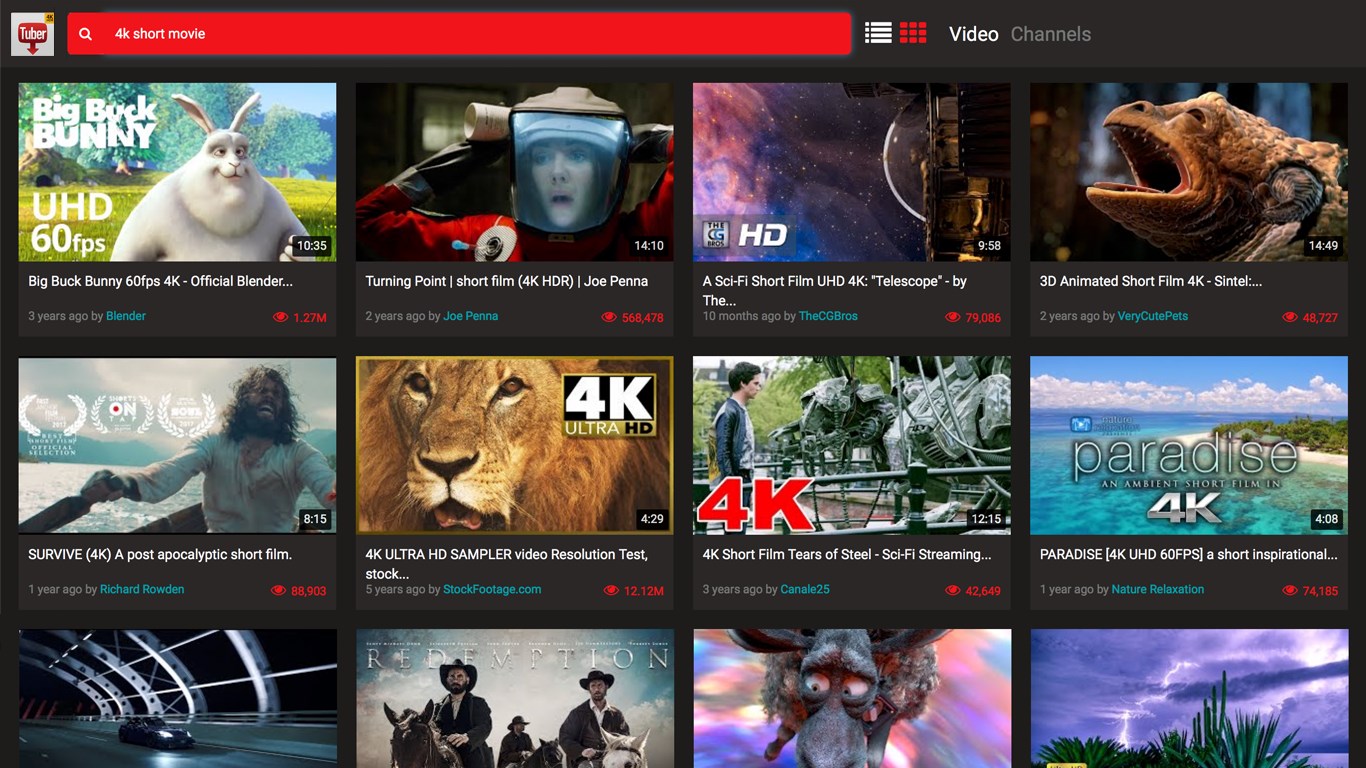
Task: Click the '10 months ago by' text
Action: 749,316
